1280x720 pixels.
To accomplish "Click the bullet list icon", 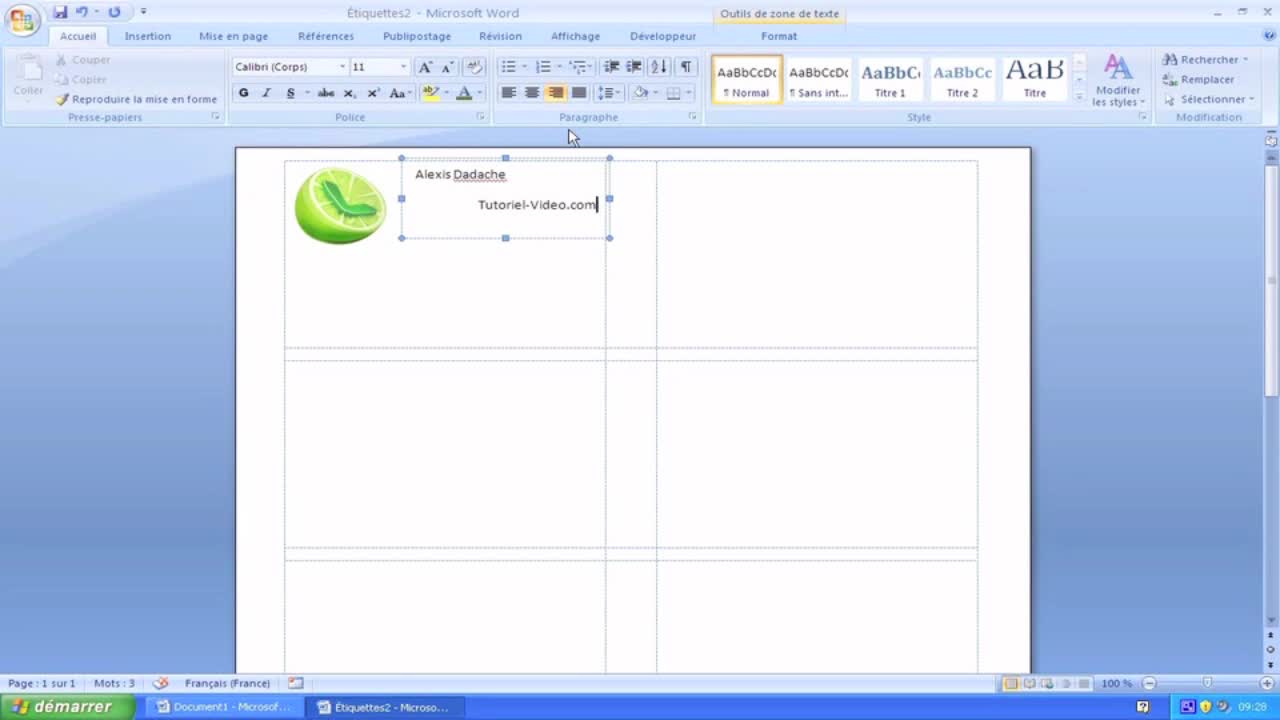I will tap(508, 67).
